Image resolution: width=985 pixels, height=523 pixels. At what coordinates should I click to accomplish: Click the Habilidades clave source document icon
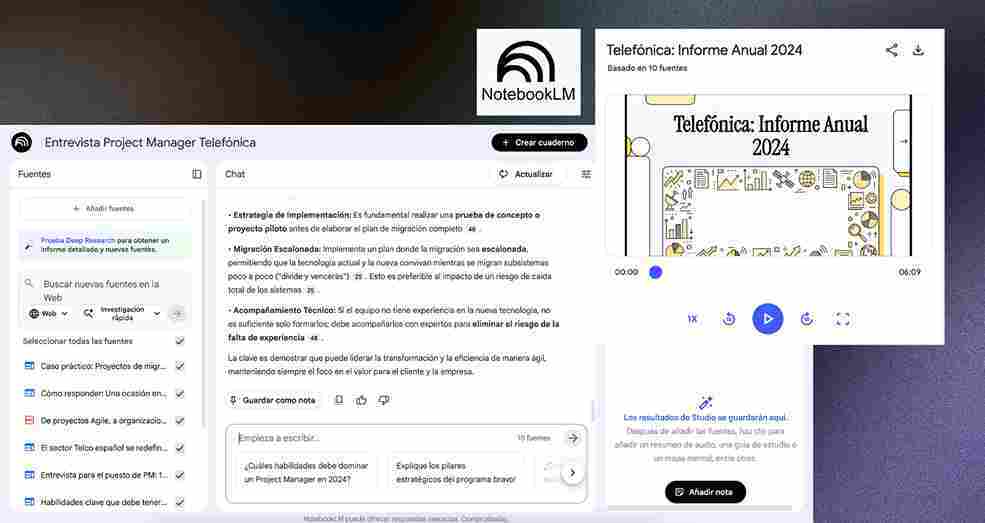point(30,502)
